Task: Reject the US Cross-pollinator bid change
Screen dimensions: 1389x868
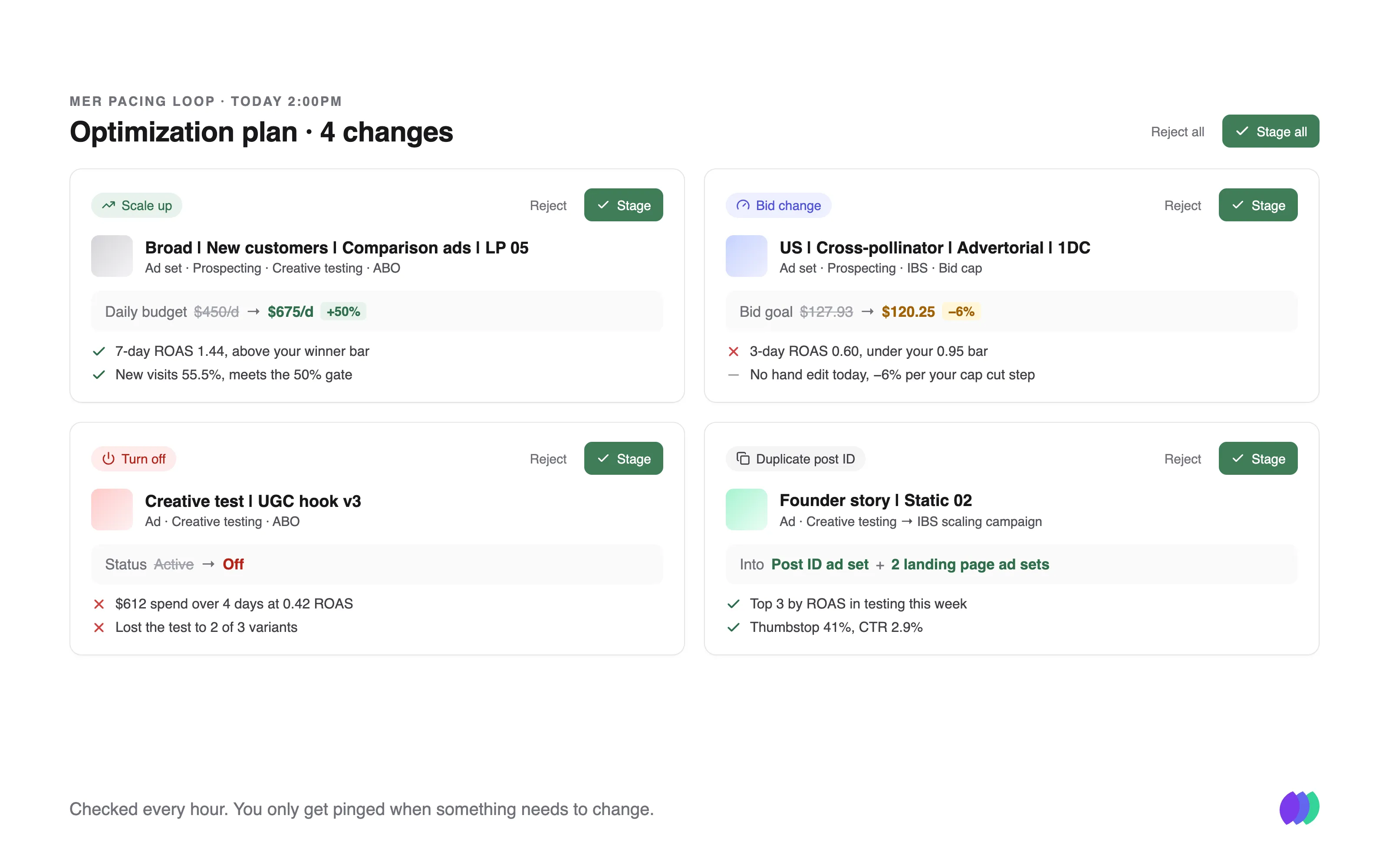Action: [x=1182, y=206]
